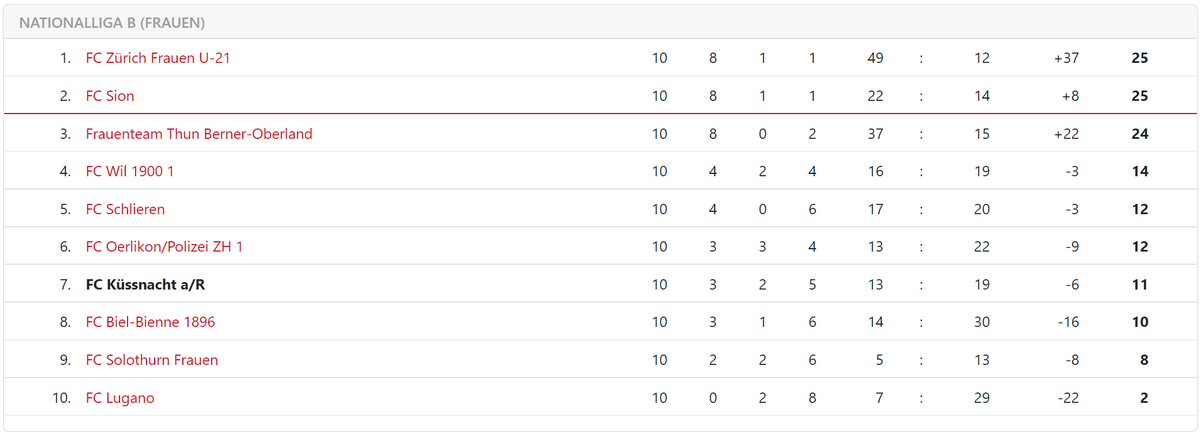
Task: Click rank number 10. in the table
Action: 62,398
